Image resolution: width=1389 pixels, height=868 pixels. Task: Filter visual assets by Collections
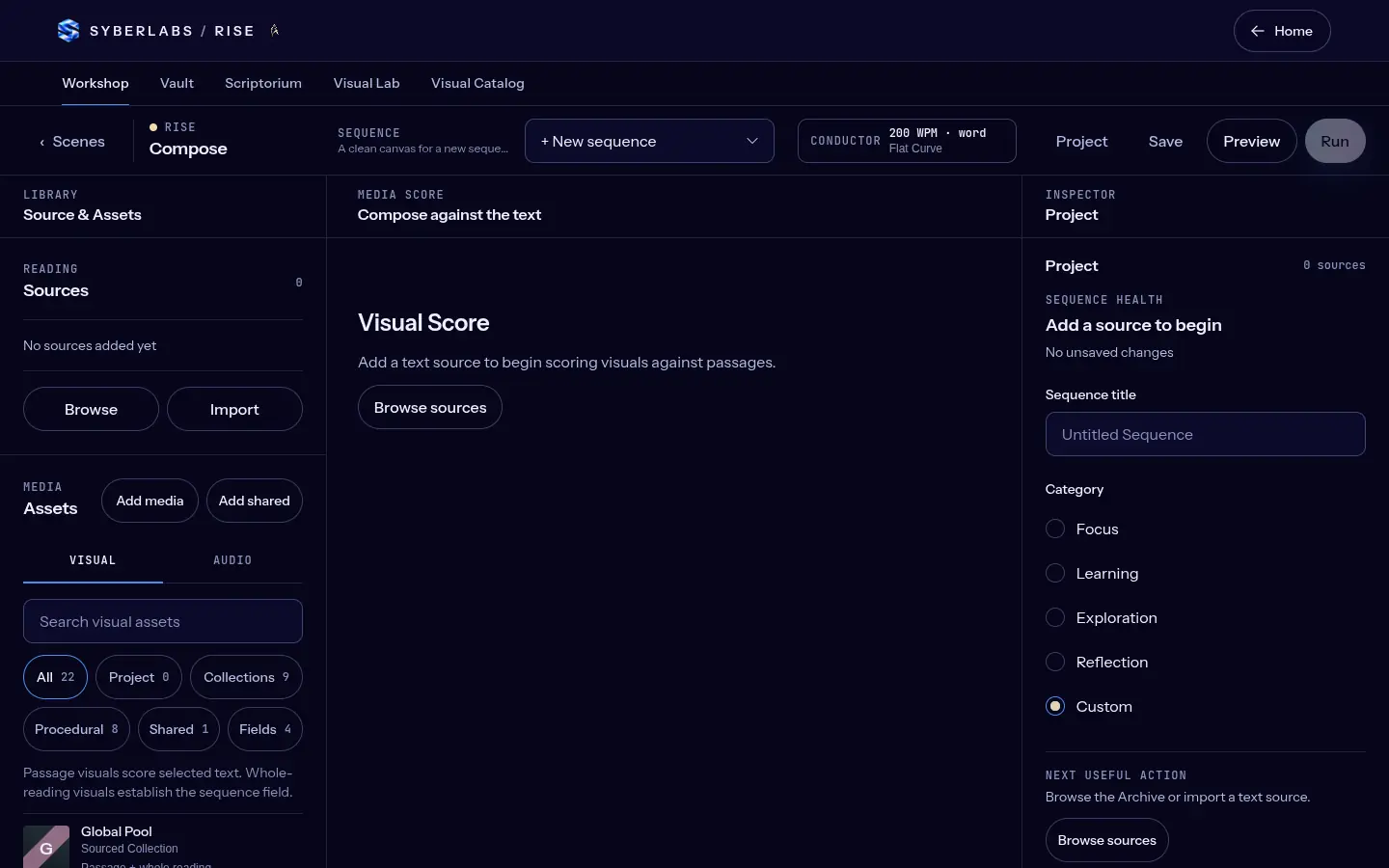point(246,677)
